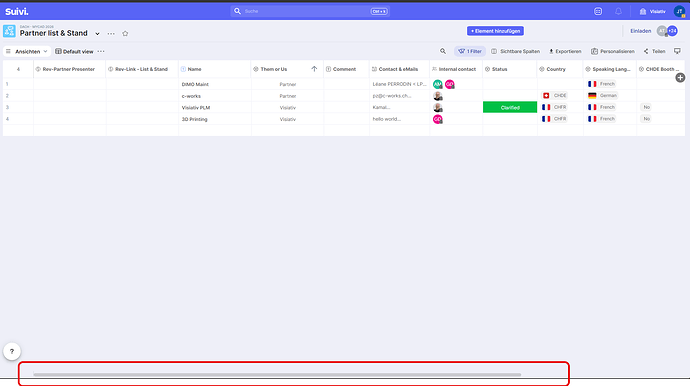Click the Internal contact column header
Viewport: 690px width, 386px height.
[456, 69]
